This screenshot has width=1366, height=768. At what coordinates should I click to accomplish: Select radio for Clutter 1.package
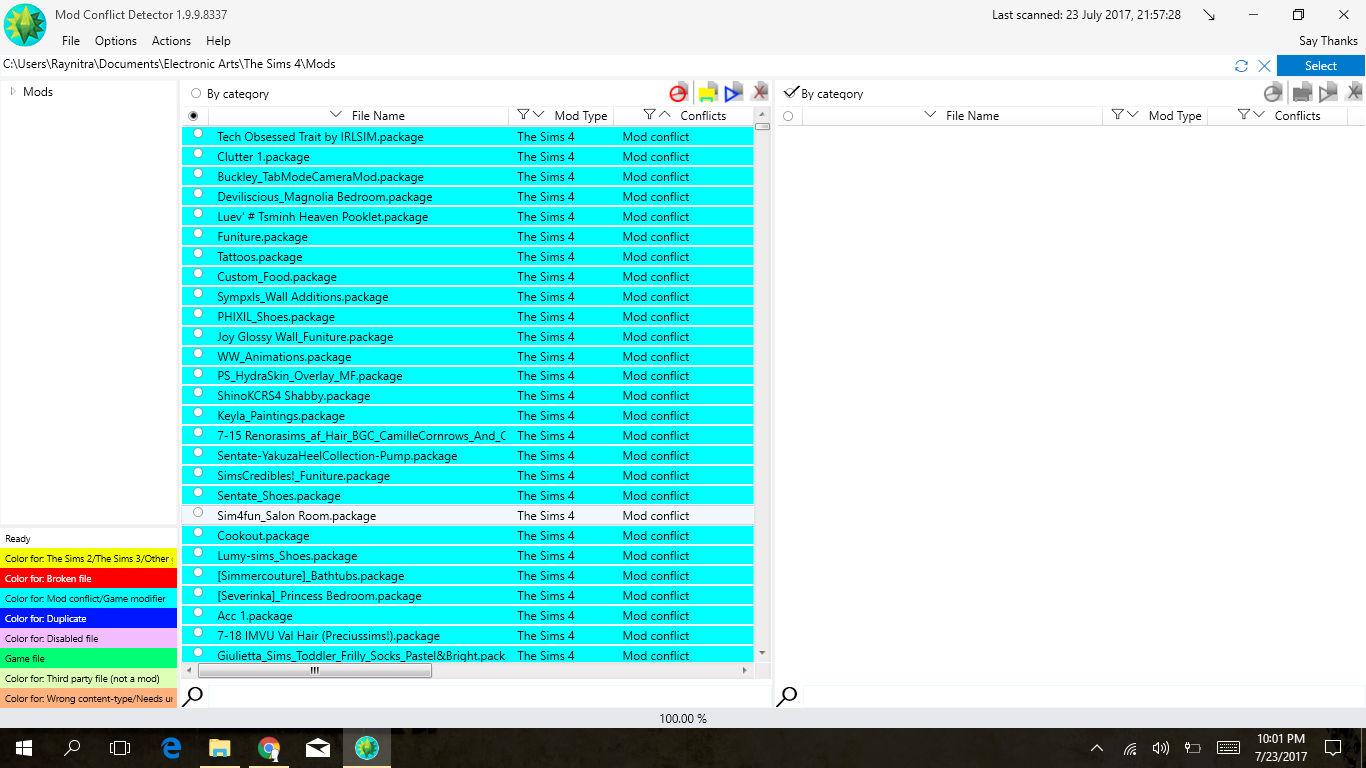[198, 154]
